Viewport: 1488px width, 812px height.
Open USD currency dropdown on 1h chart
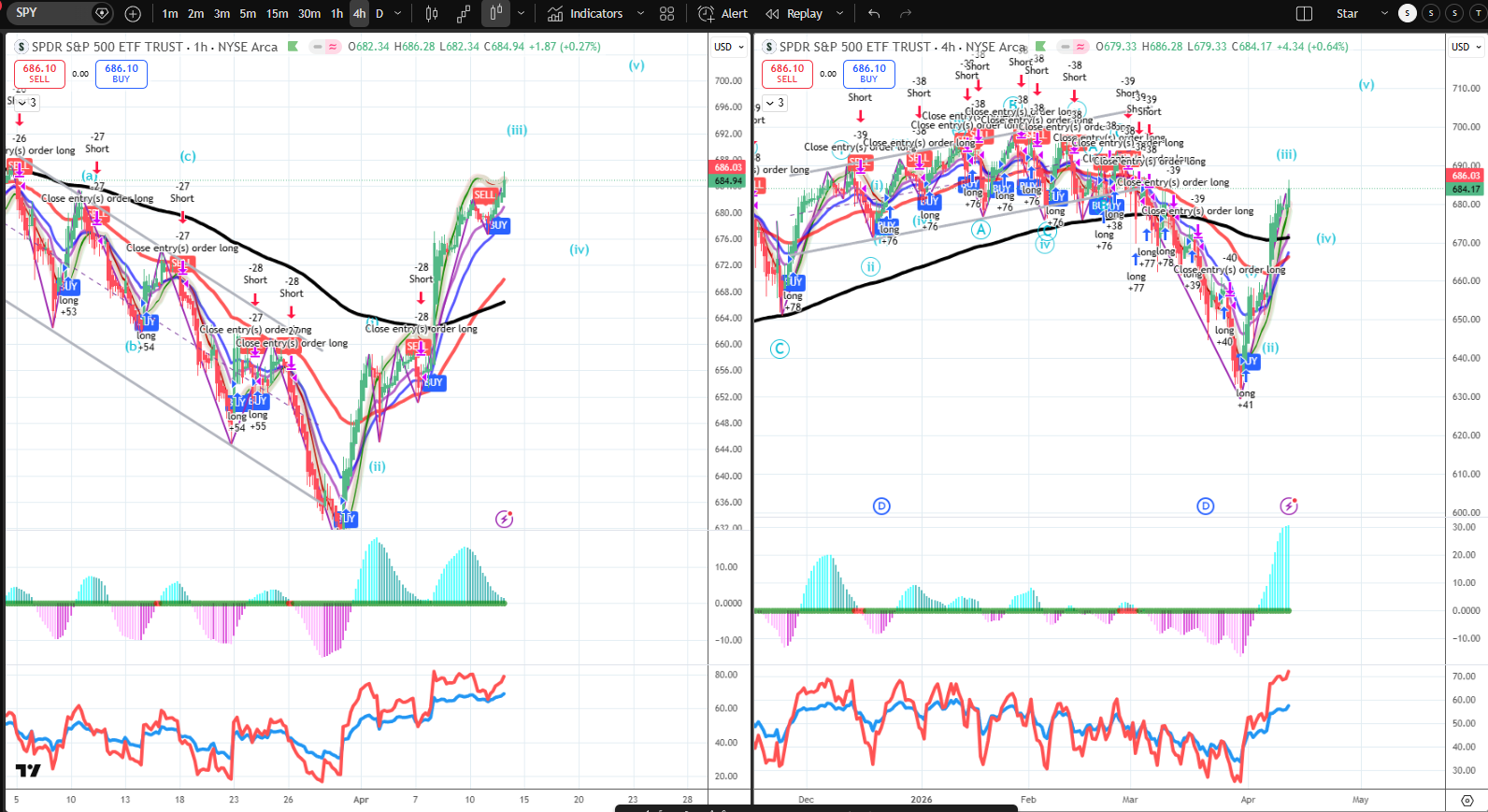point(729,47)
